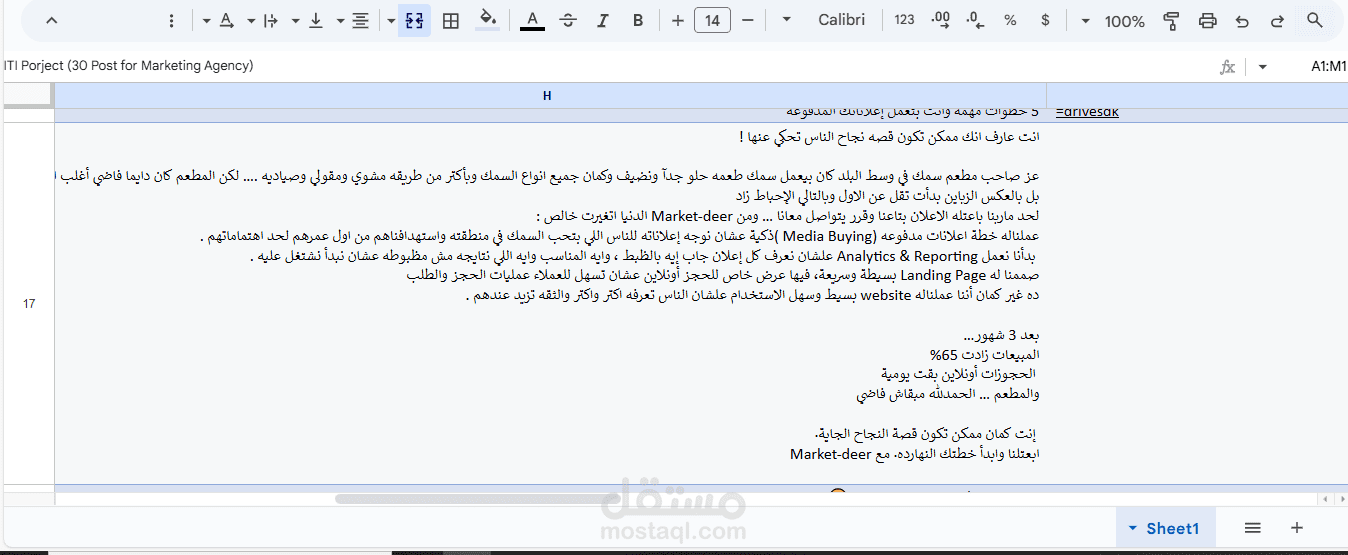Collapse the menus with up chevron

52,21
